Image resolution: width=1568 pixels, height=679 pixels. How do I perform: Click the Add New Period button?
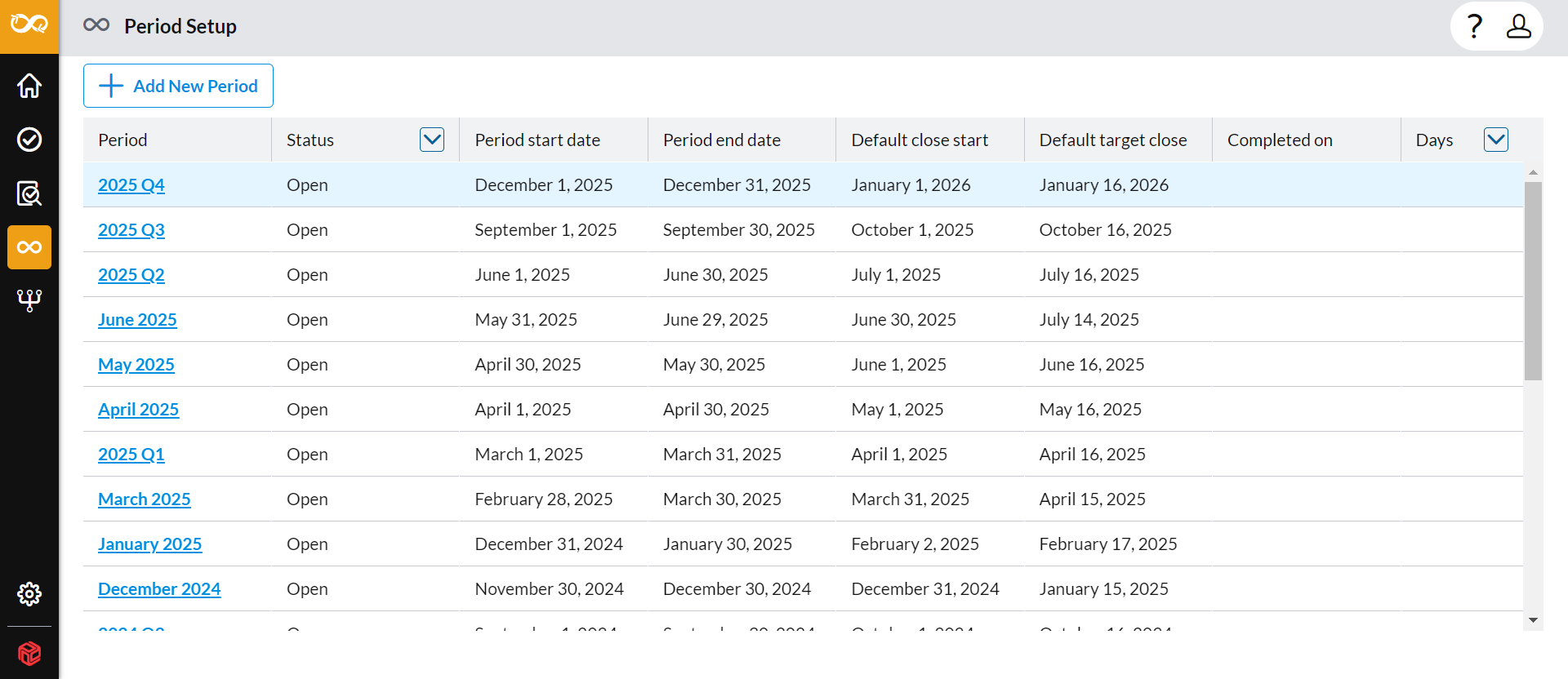point(178,86)
